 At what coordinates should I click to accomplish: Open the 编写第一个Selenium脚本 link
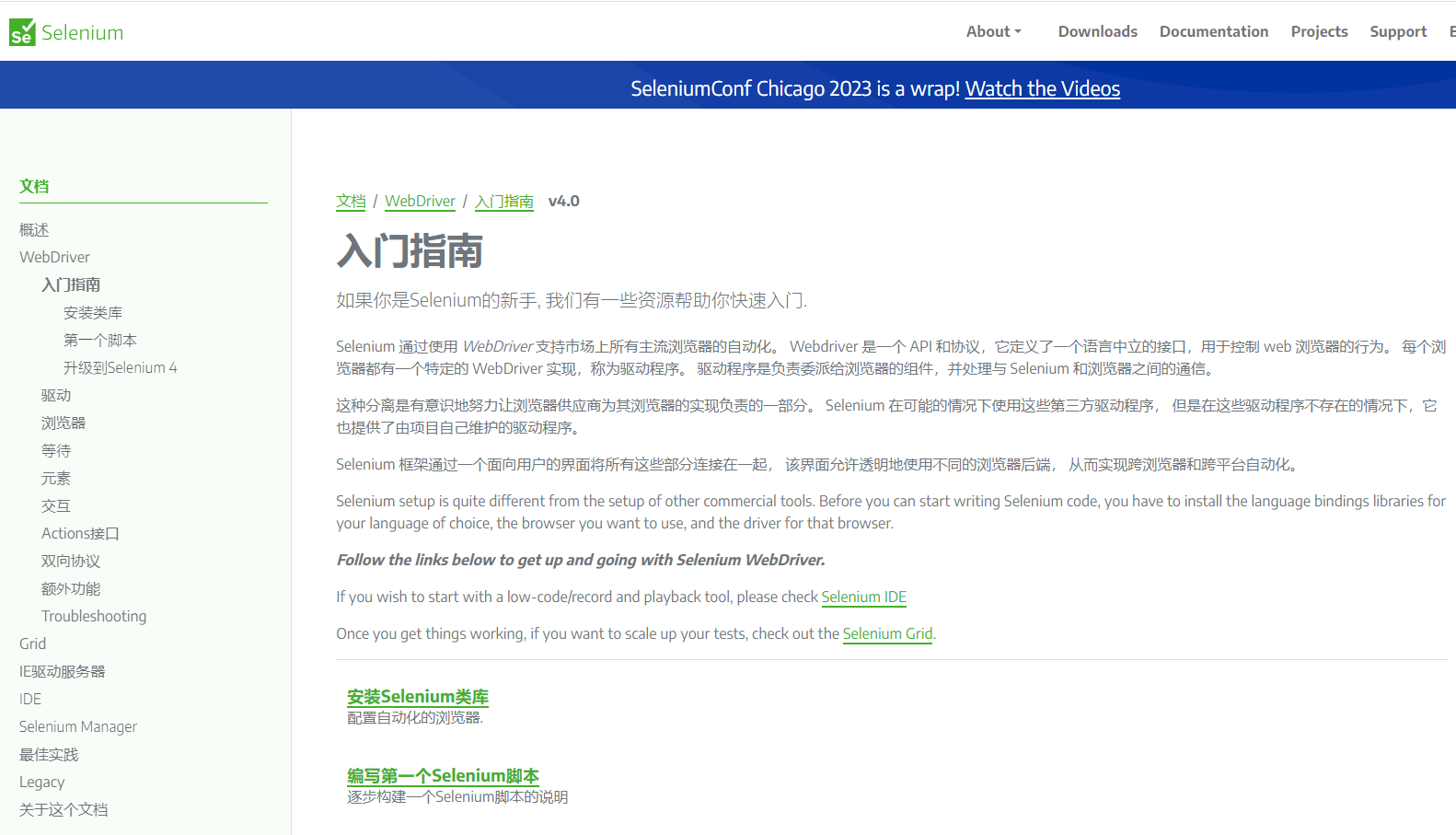[x=443, y=776]
